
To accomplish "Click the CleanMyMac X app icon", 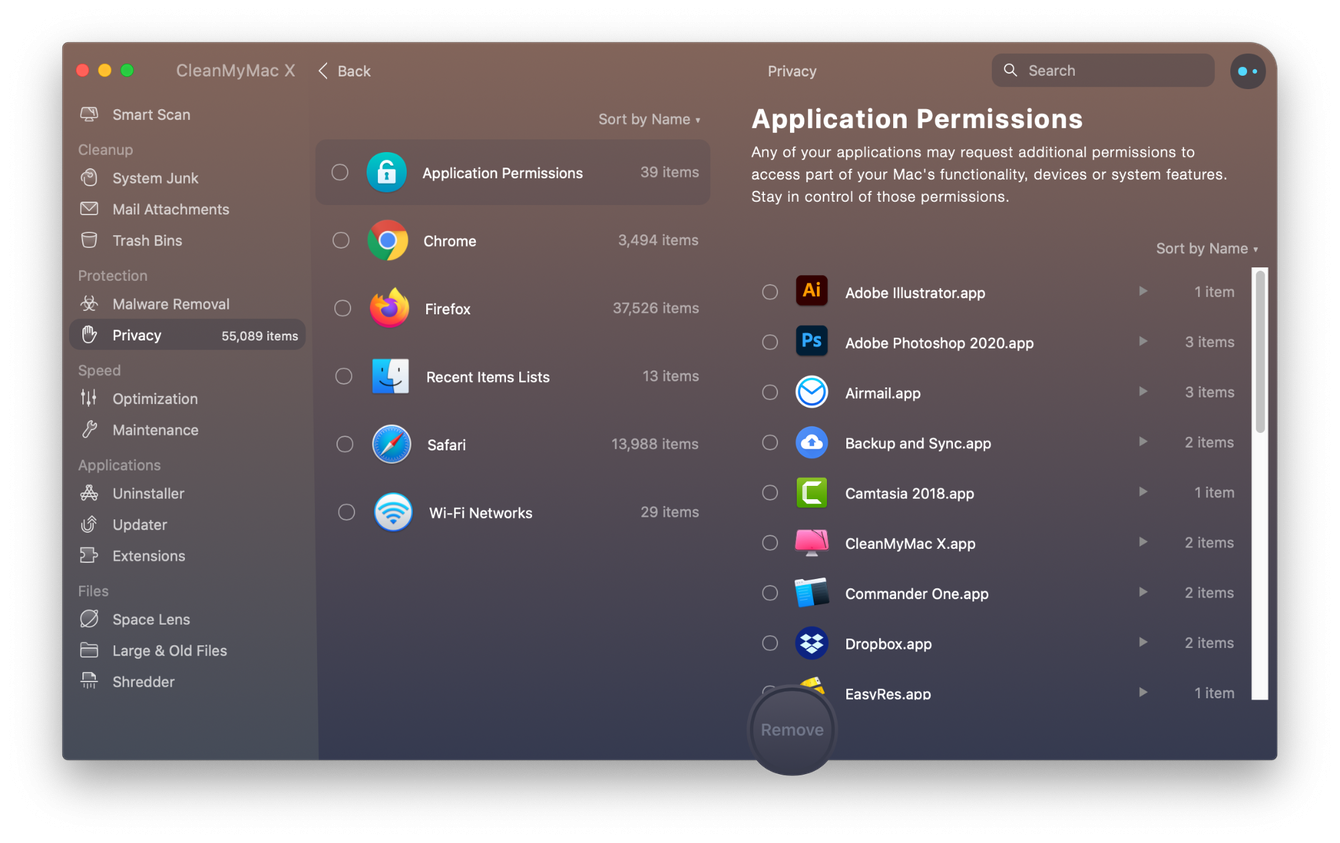I will [x=811, y=542].
